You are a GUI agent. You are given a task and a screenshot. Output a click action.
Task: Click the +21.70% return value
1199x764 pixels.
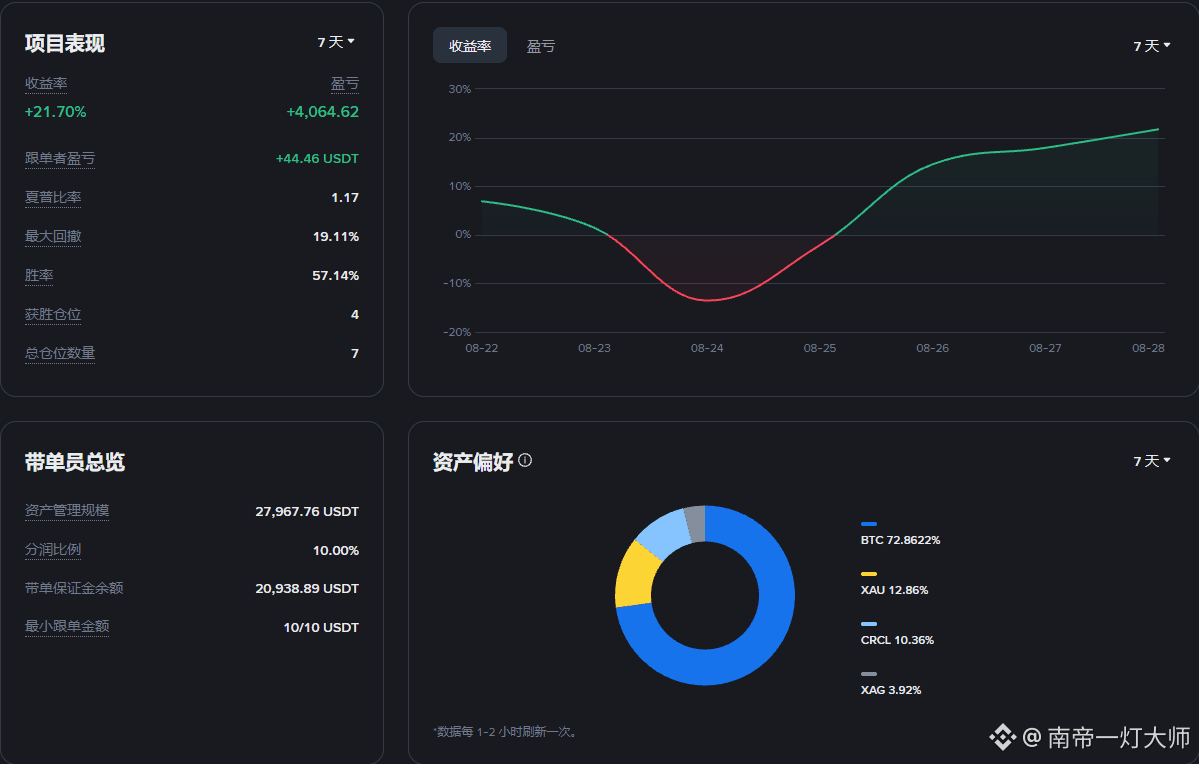(55, 112)
